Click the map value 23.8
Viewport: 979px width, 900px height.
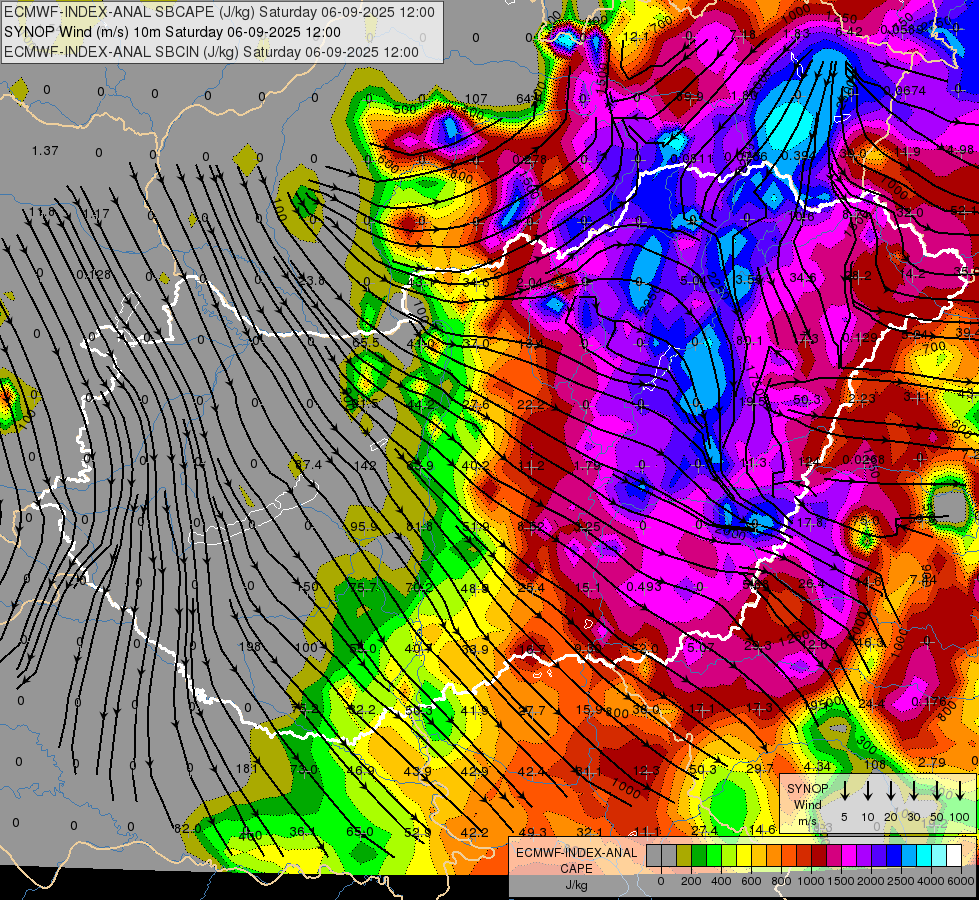[x=311, y=281]
